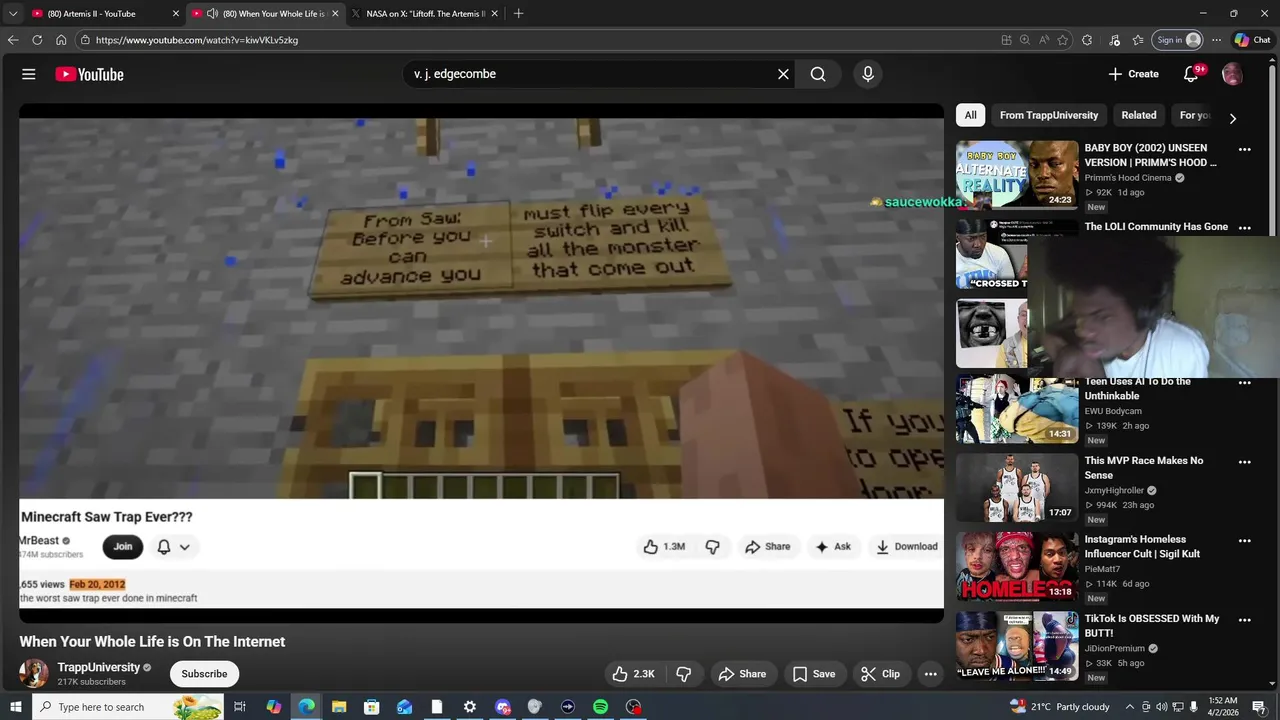Open options for TikTok Is OBSESSED video
Viewport: 1280px width, 720px height.
(1245, 620)
